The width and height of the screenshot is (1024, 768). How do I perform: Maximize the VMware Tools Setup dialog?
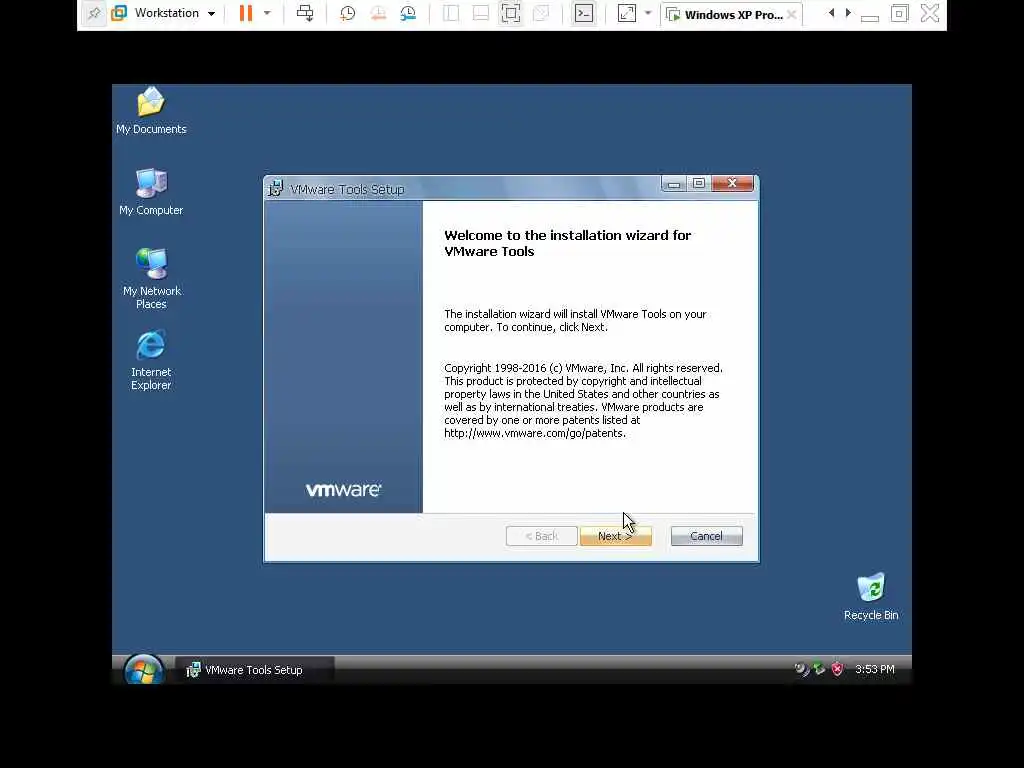pyautogui.click(x=699, y=184)
